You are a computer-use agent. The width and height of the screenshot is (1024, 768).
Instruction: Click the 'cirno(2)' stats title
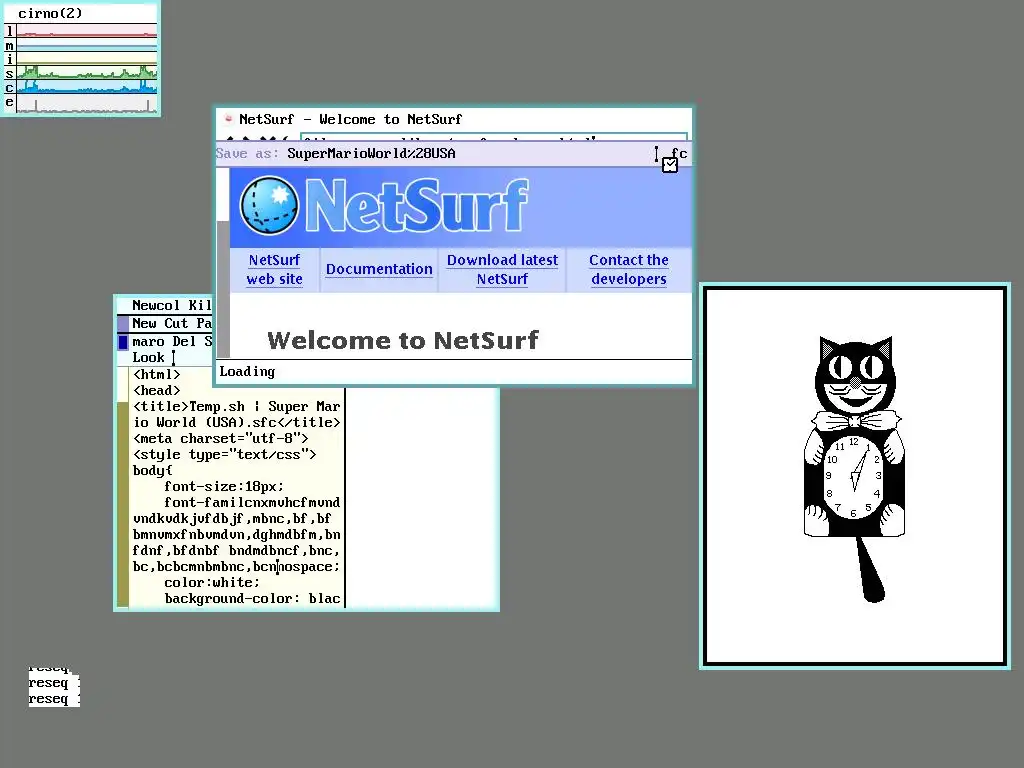tap(50, 13)
